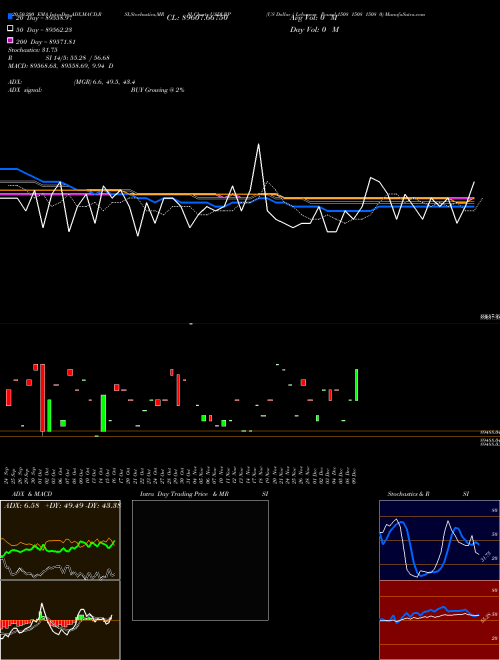The width and height of the screenshot is (500, 660).
Task: Click the white 50 Day legend swatch
Action: [x=10, y=29]
